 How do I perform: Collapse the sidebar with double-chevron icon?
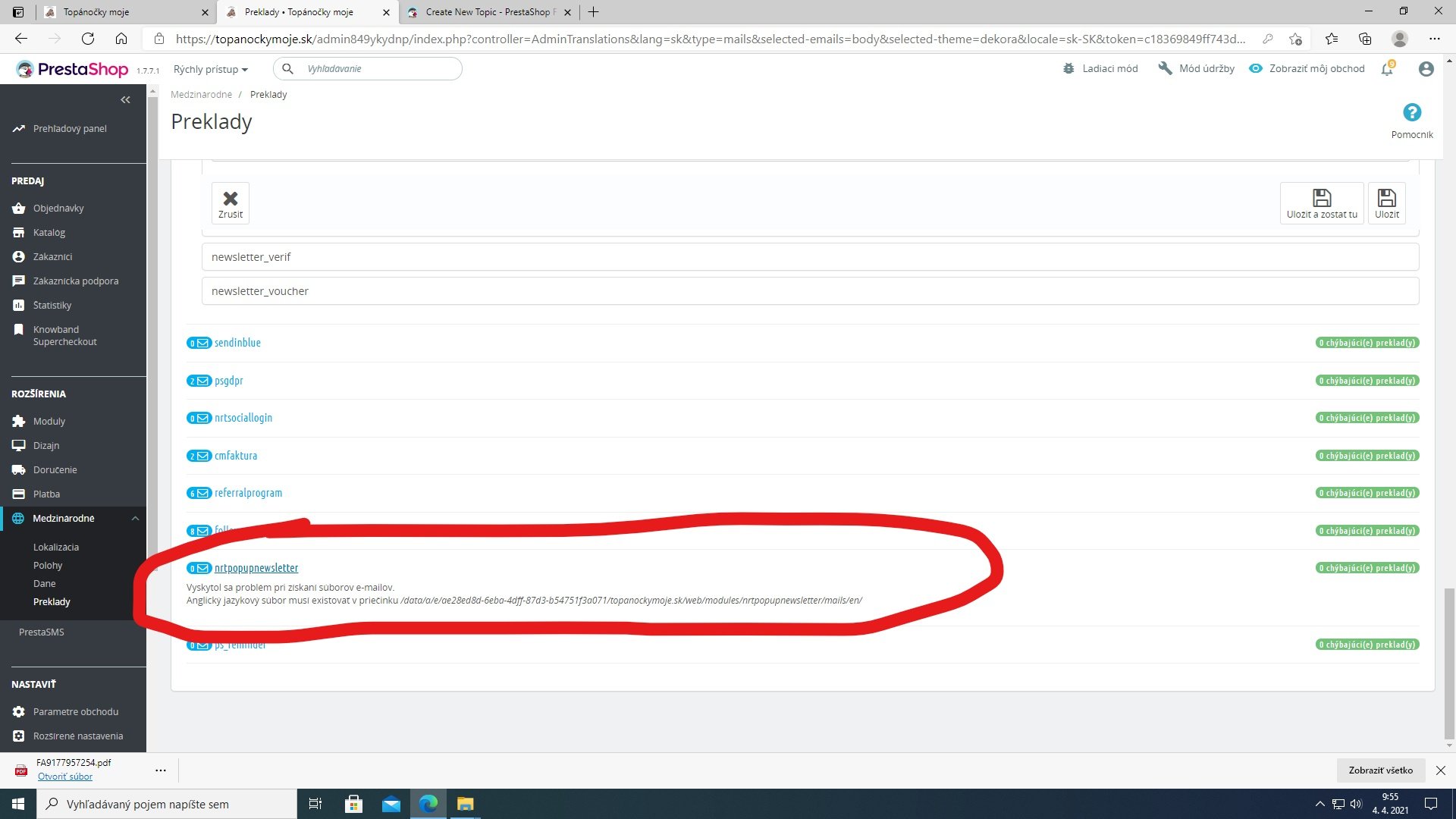[125, 99]
